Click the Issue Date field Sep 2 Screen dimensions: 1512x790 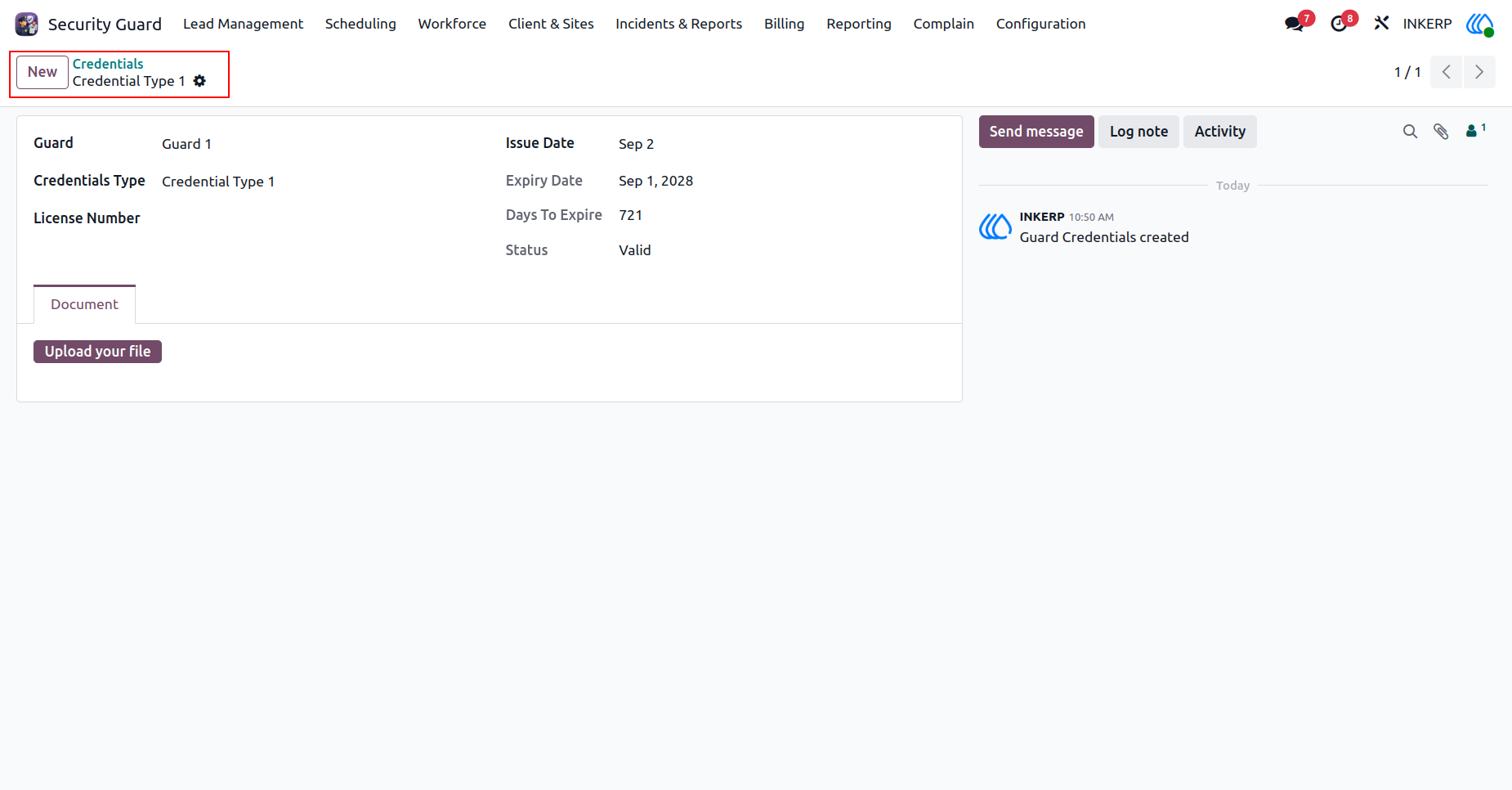pos(636,144)
